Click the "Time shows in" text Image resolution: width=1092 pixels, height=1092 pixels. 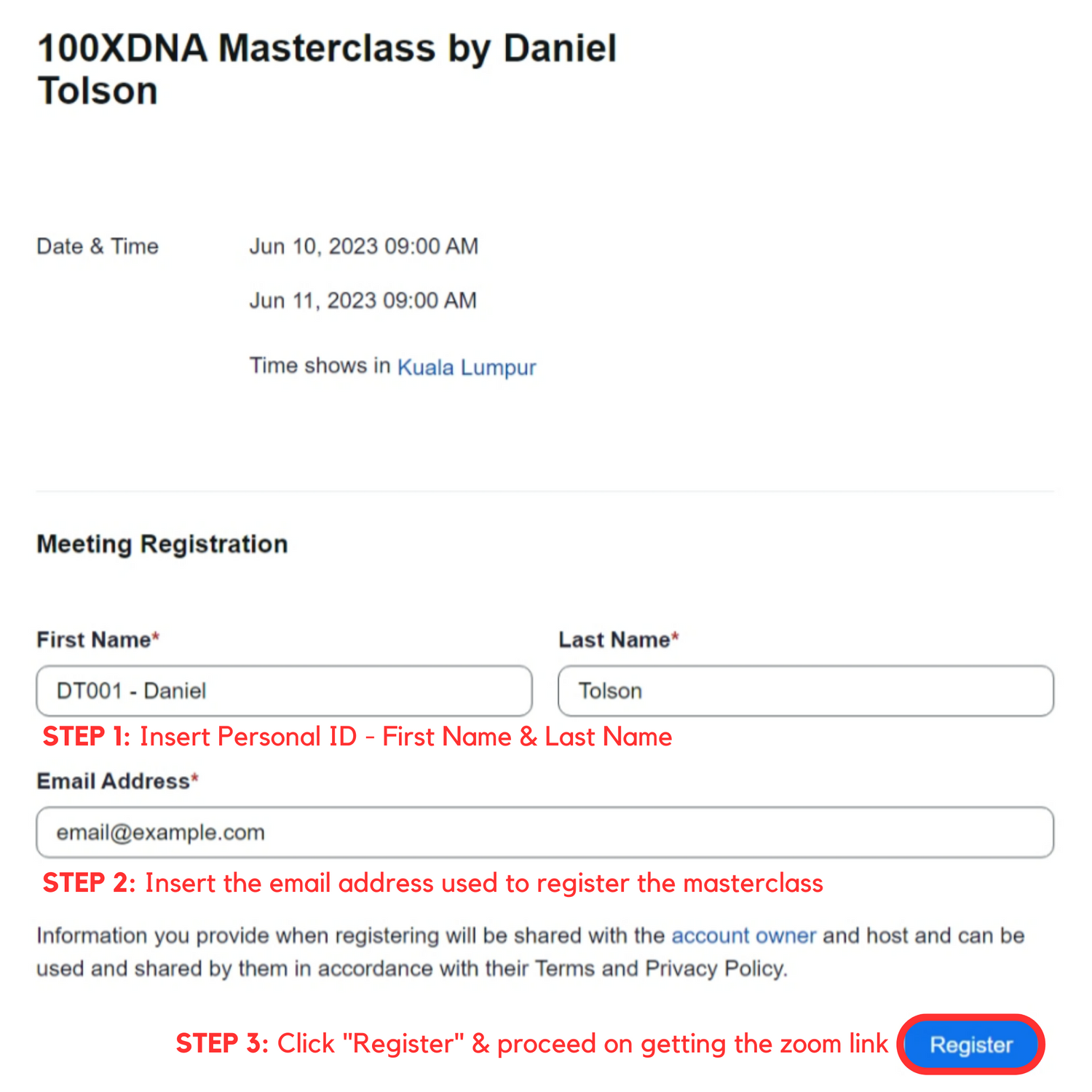[320, 365]
